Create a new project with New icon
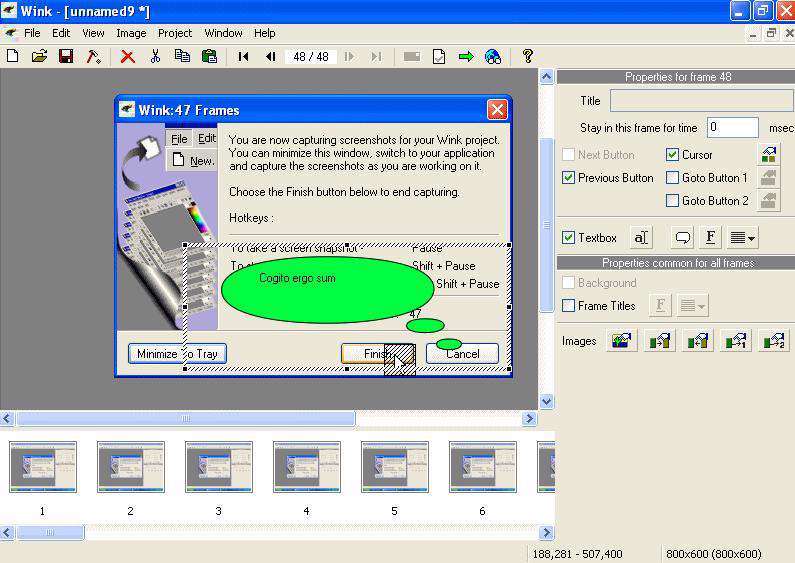The width and height of the screenshot is (795, 563). (x=13, y=56)
